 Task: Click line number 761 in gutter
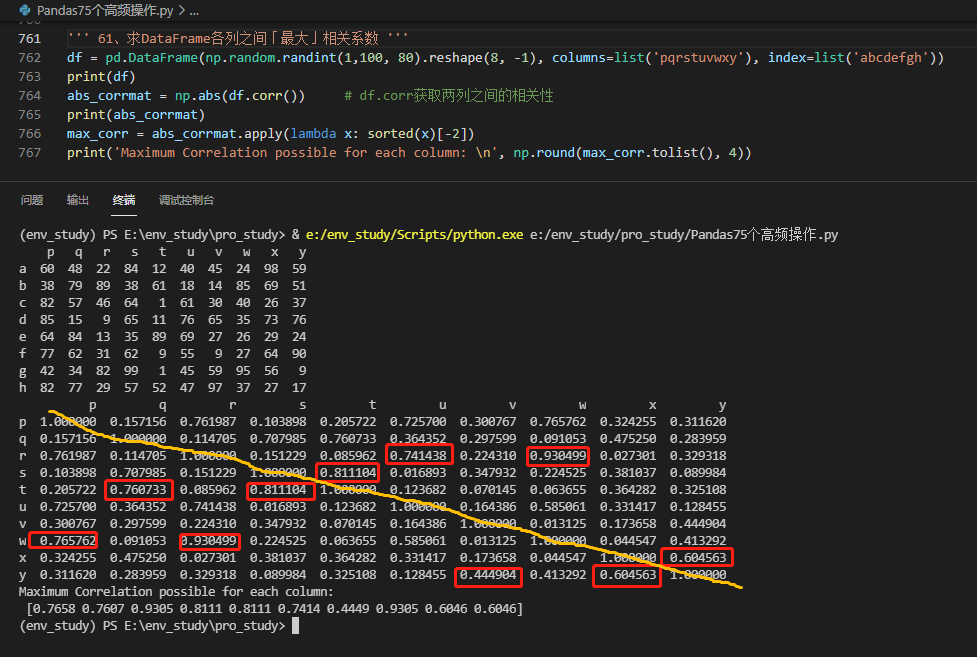pyautogui.click(x=30, y=39)
